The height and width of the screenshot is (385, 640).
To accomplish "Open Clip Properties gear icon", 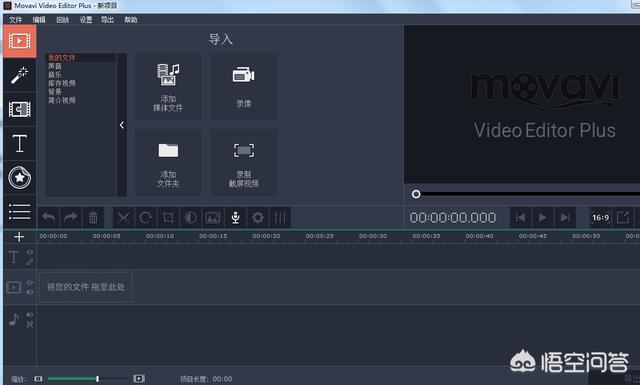I will [x=258, y=218].
